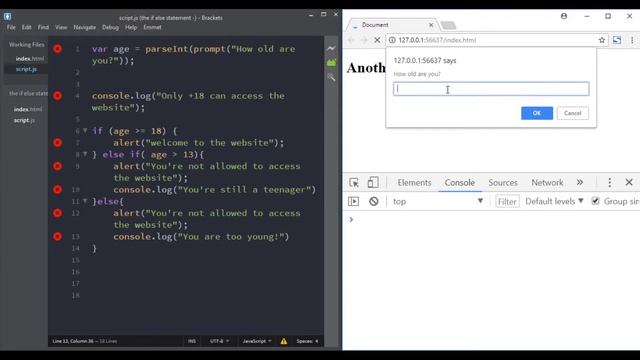Click the Chrome back arrow
This screenshot has width=640, height=360.
[x=351, y=40]
